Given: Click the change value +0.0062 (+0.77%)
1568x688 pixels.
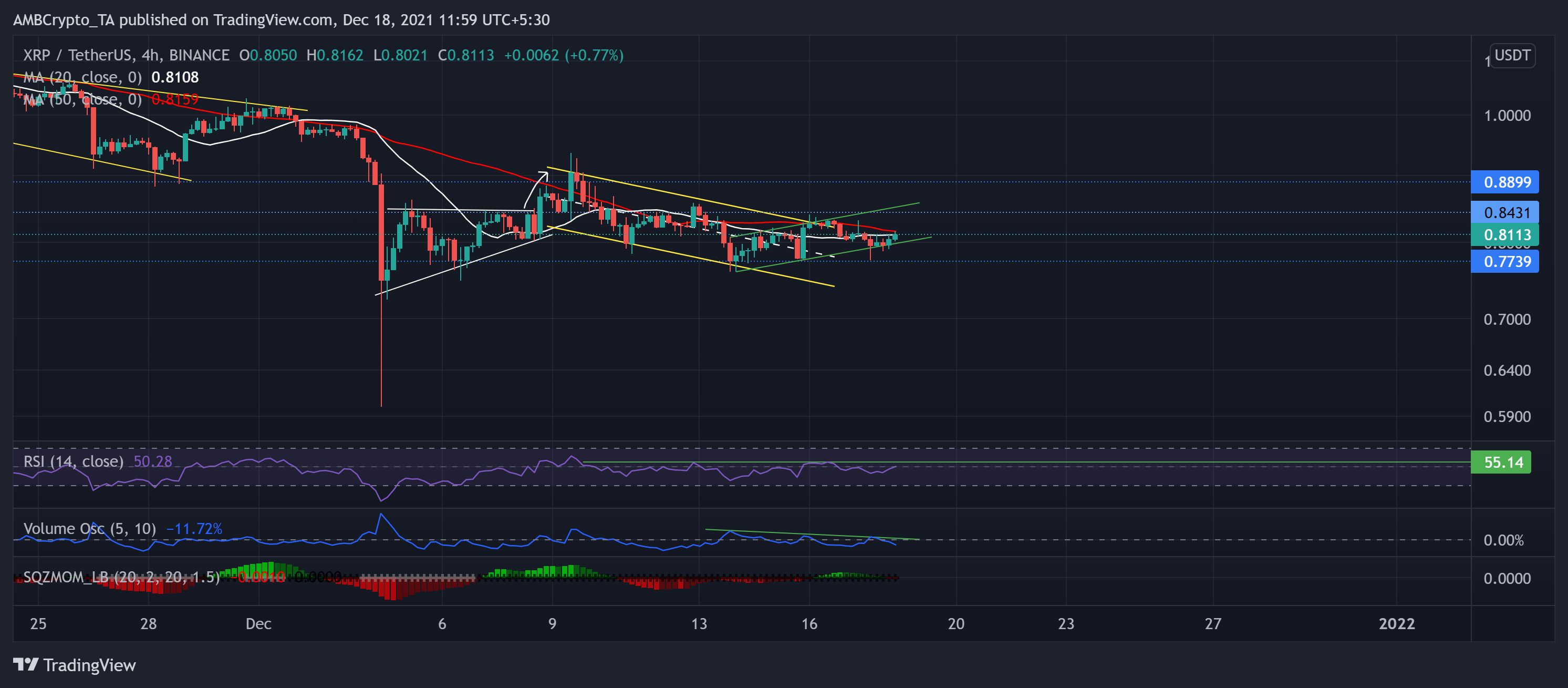Looking at the screenshot, I should click(x=564, y=55).
